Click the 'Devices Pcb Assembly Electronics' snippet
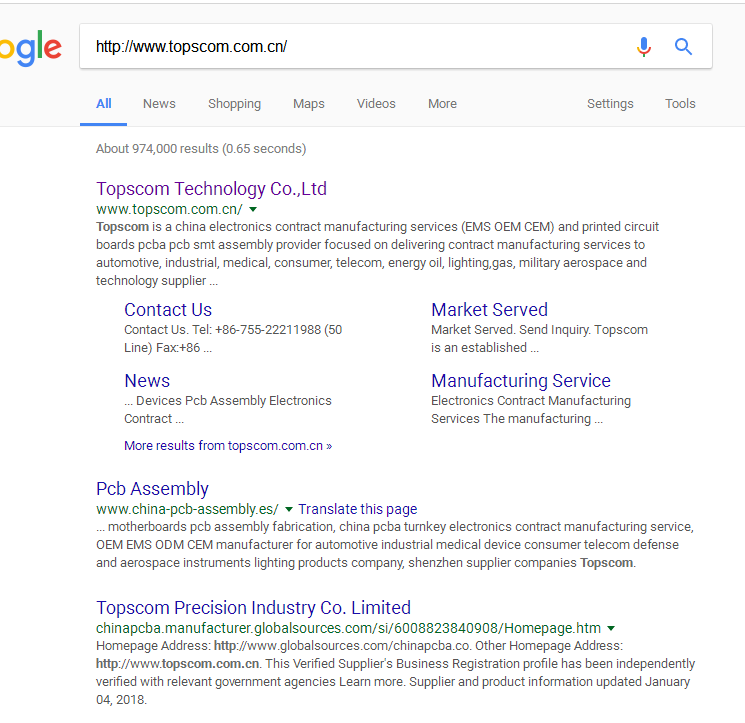 point(234,401)
